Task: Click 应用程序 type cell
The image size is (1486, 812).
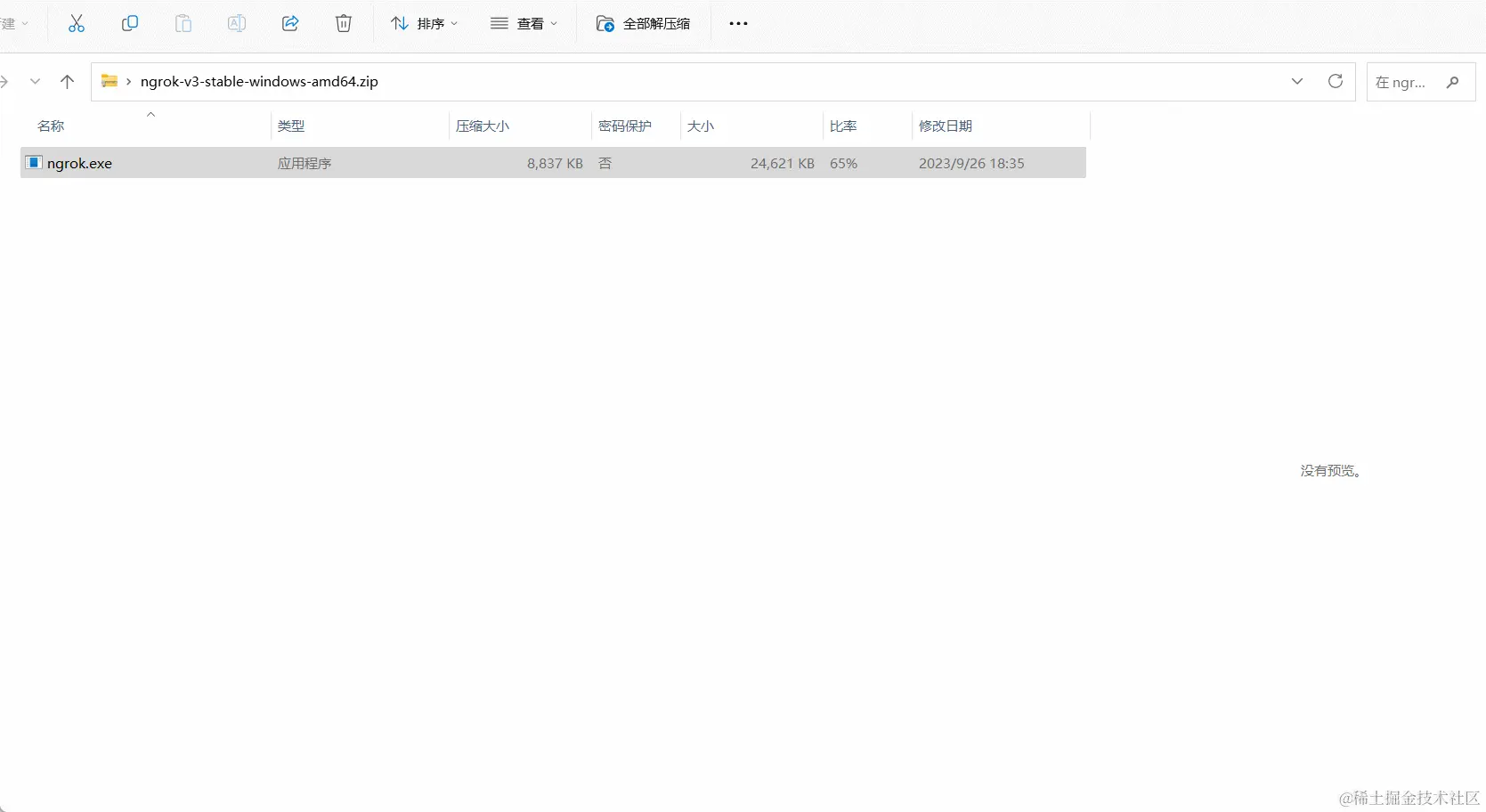Action: (305, 164)
